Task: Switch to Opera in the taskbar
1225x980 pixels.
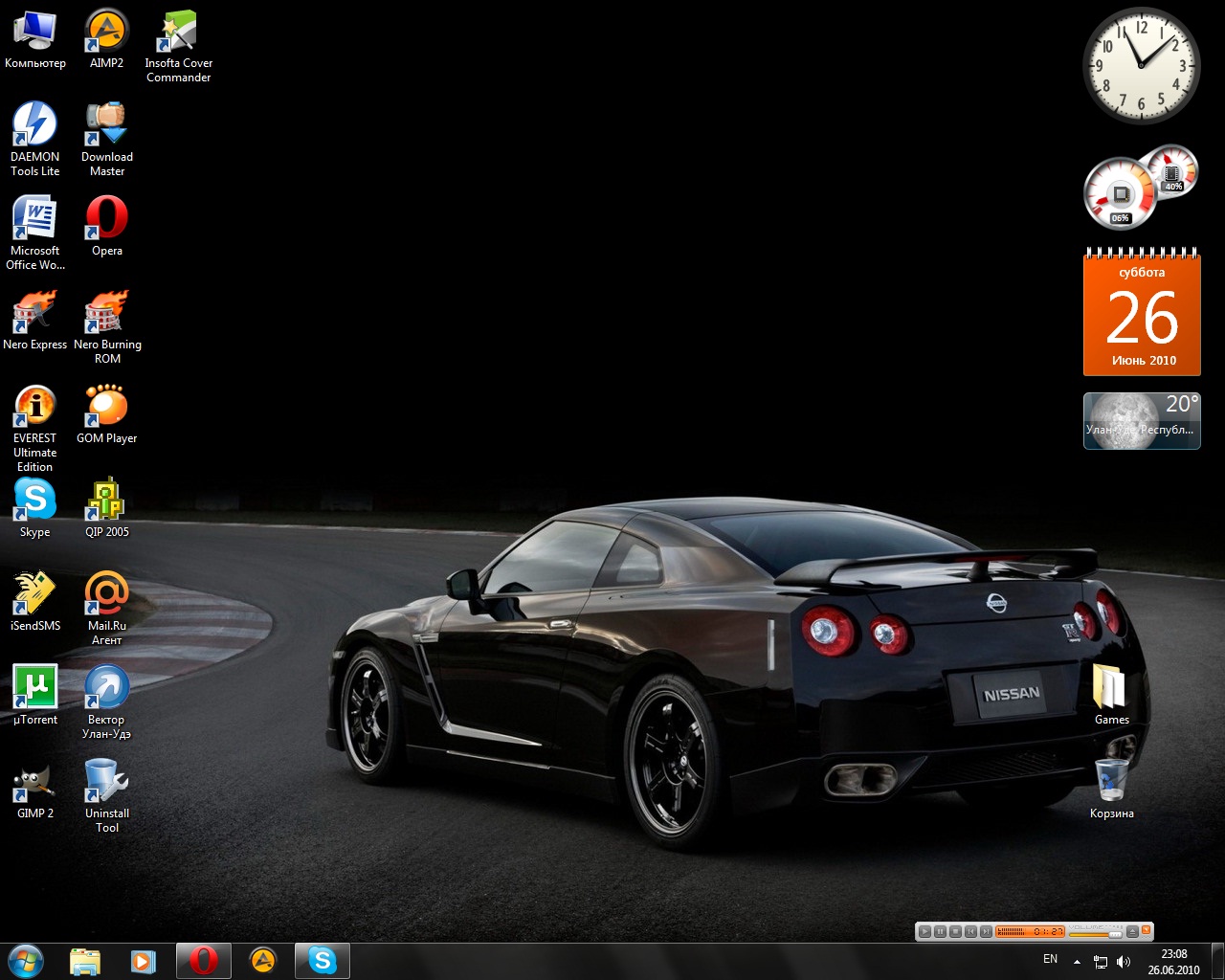Action: (x=203, y=960)
